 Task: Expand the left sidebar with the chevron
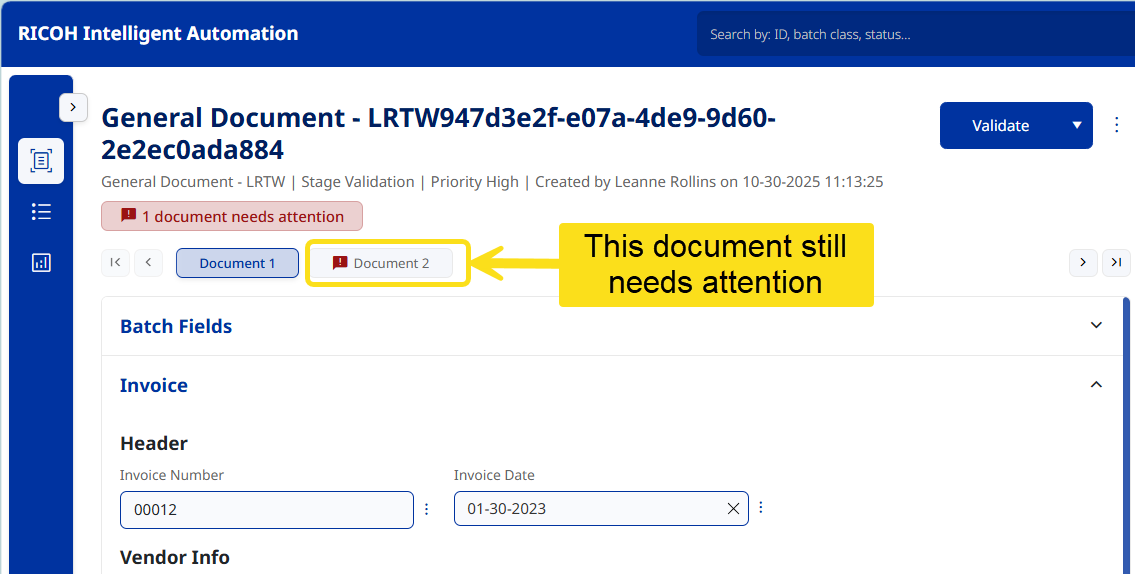coord(74,107)
